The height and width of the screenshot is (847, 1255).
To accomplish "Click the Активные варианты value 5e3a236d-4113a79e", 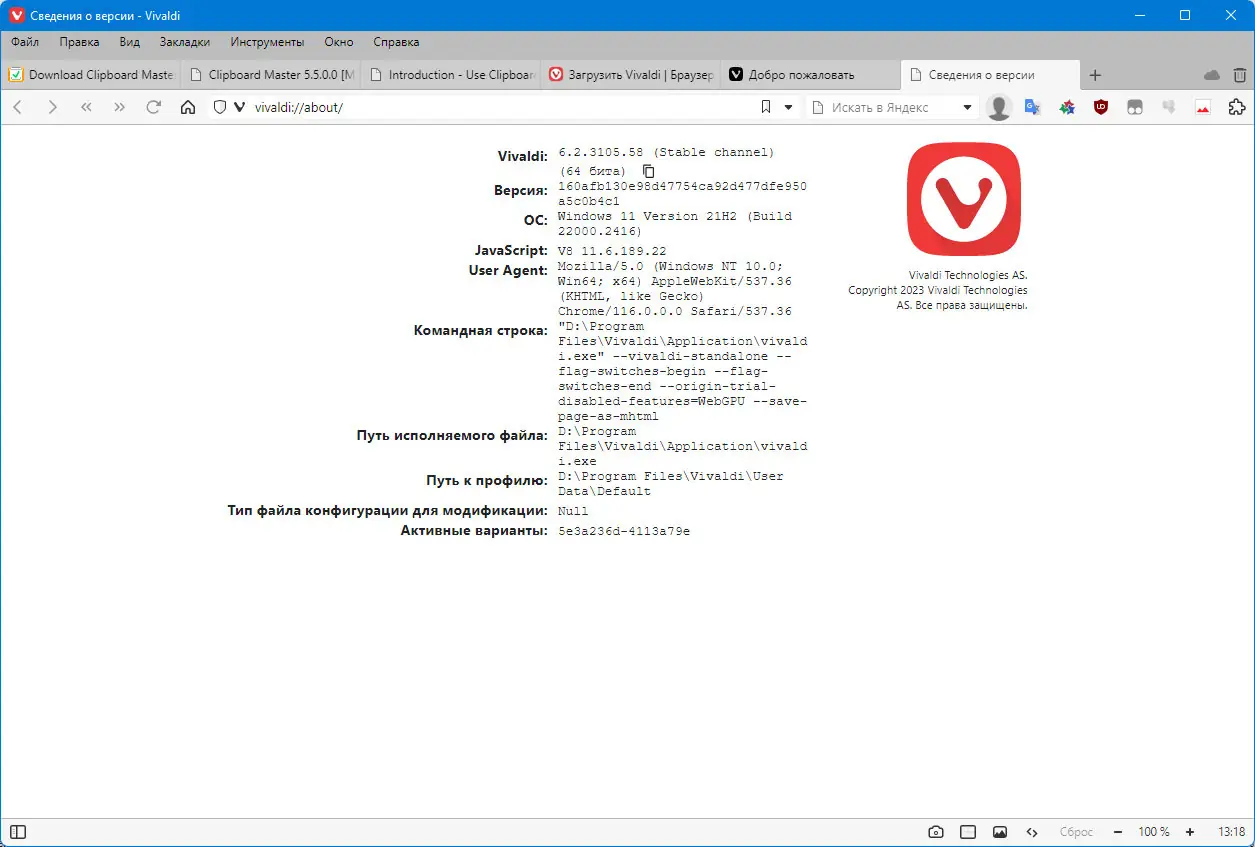I will pyautogui.click(x=624, y=531).
